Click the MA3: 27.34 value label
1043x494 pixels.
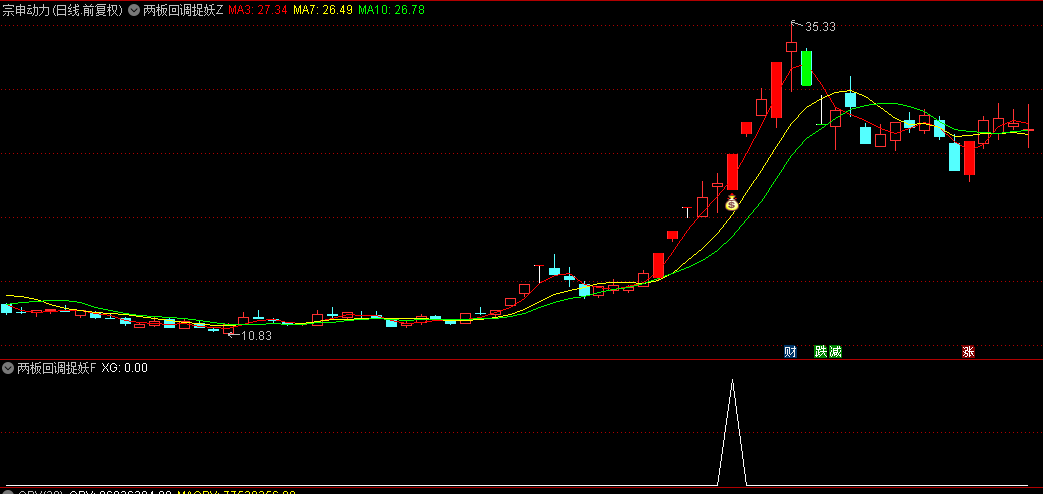[258, 10]
